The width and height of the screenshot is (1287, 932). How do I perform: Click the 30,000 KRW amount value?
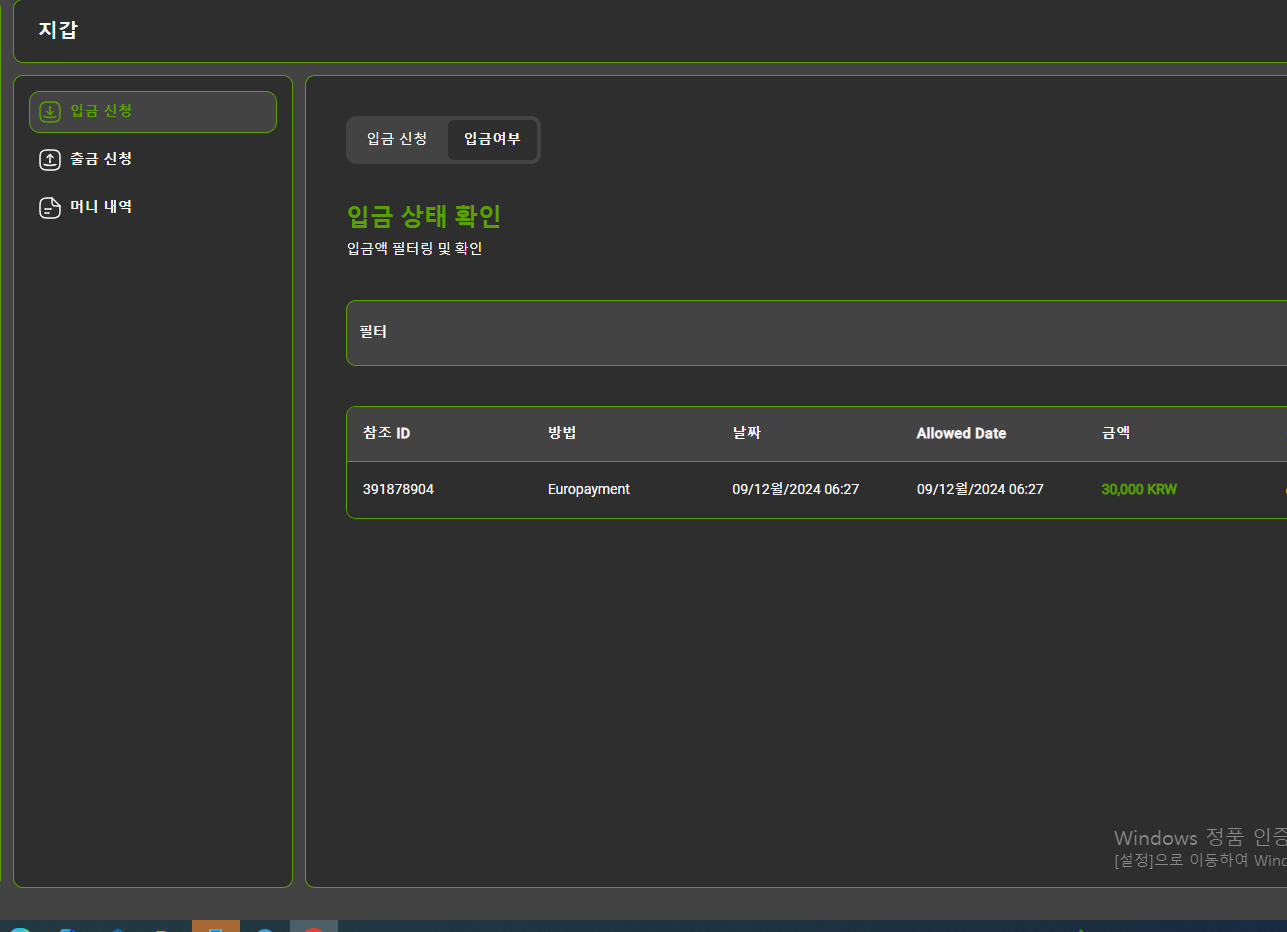1138,489
